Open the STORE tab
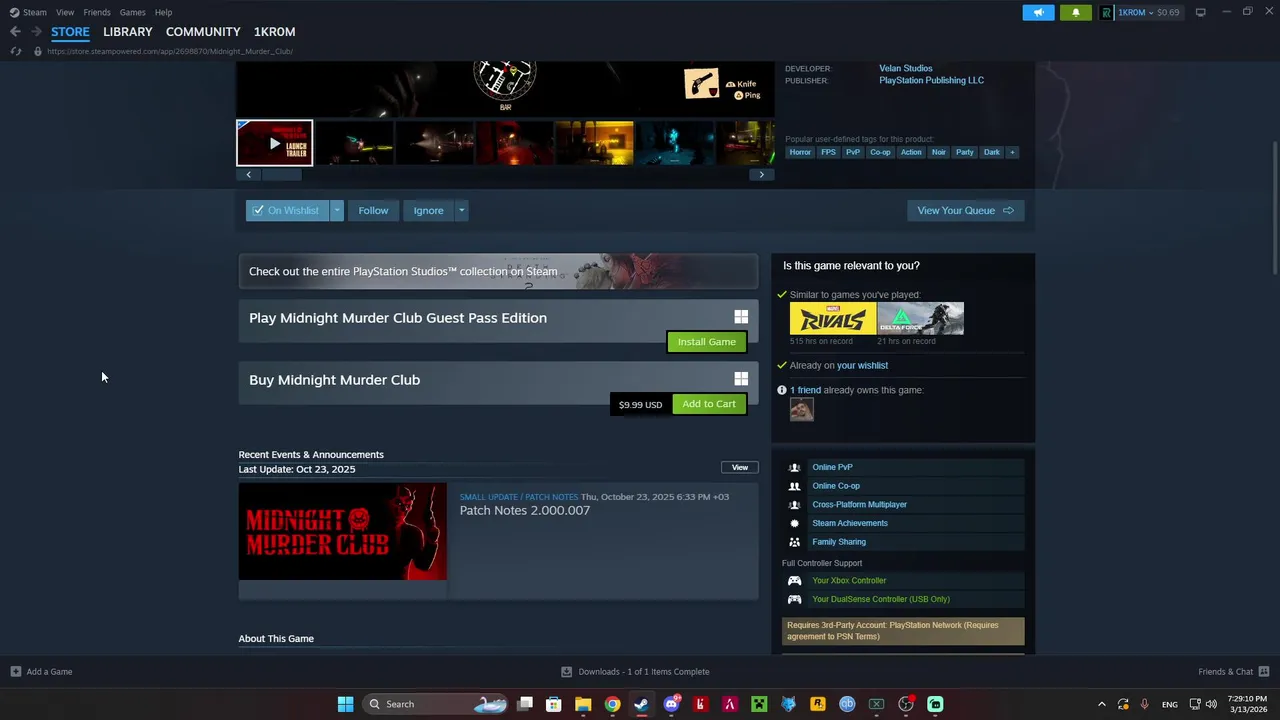The width and height of the screenshot is (1280, 720). click(x=70, y=32)
